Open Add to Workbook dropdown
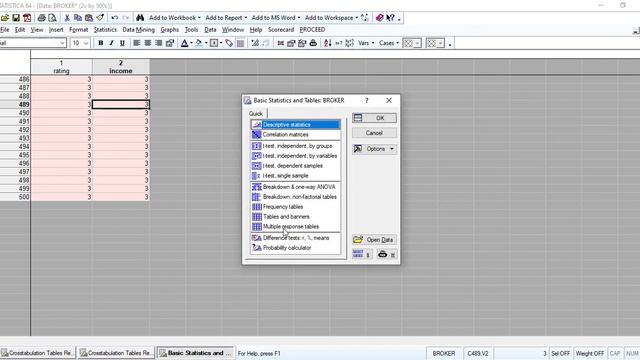The height and width of the screenshot is (360, 640). pyautogui.click(x=175, y=18)
